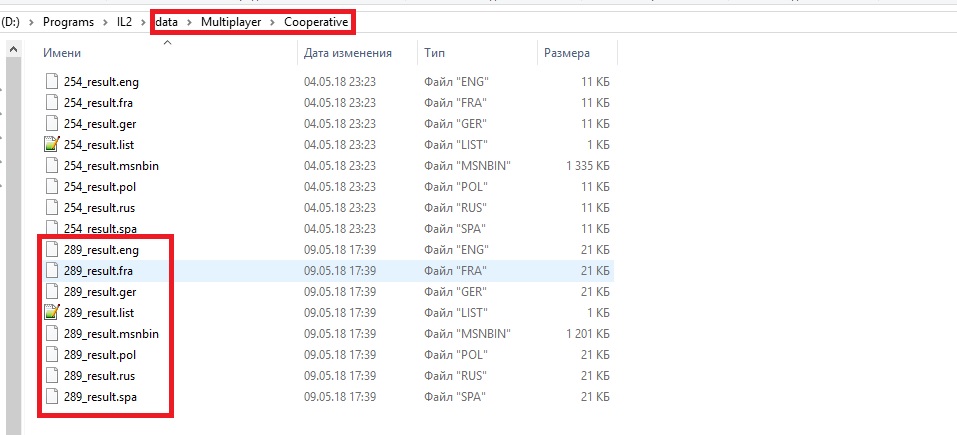Viewport: 957px width, 435px height.
Task: Click the 289_result.eng file icon
Action: [x=52, y=250]
